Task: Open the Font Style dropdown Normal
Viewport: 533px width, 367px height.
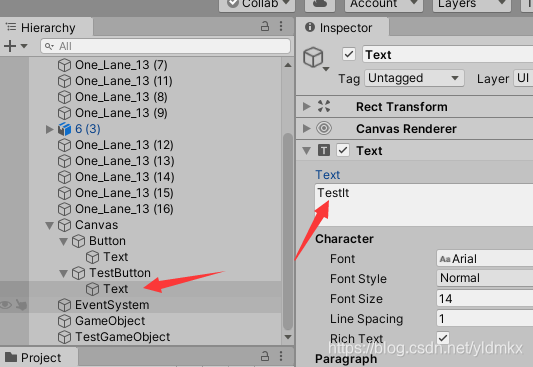Action: point(485,278)
